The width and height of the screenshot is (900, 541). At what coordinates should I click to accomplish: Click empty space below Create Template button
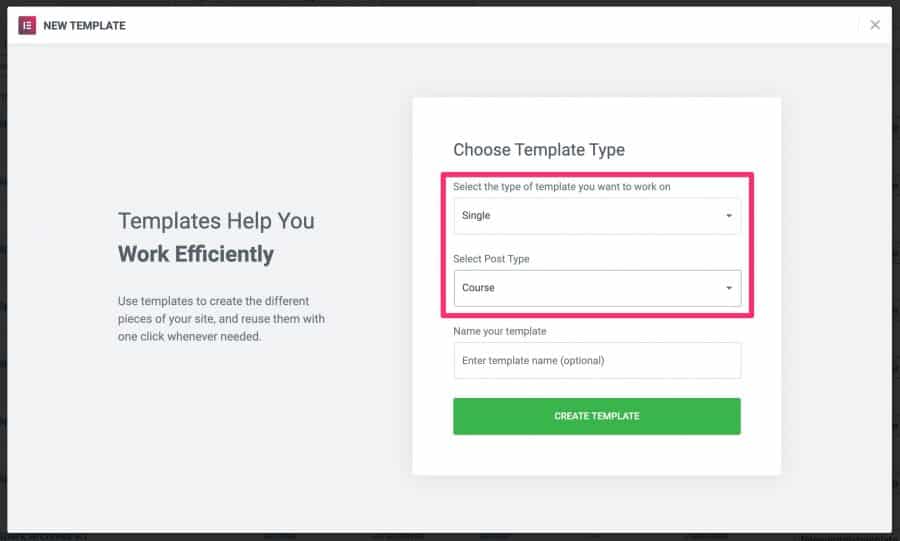point(596,455)
